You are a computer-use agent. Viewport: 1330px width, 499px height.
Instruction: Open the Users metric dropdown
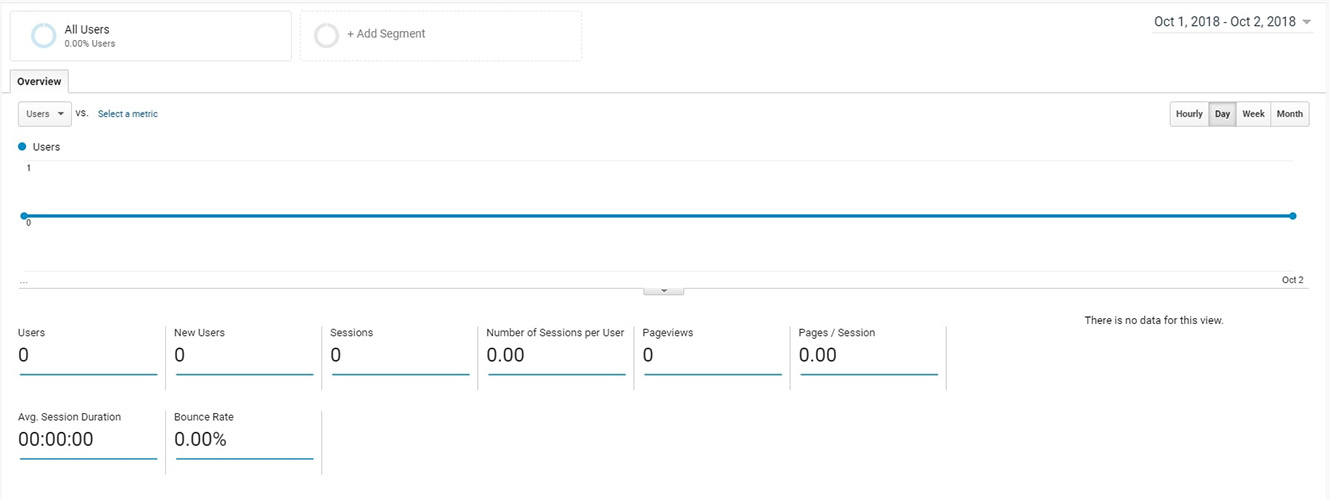click(45, 114)
